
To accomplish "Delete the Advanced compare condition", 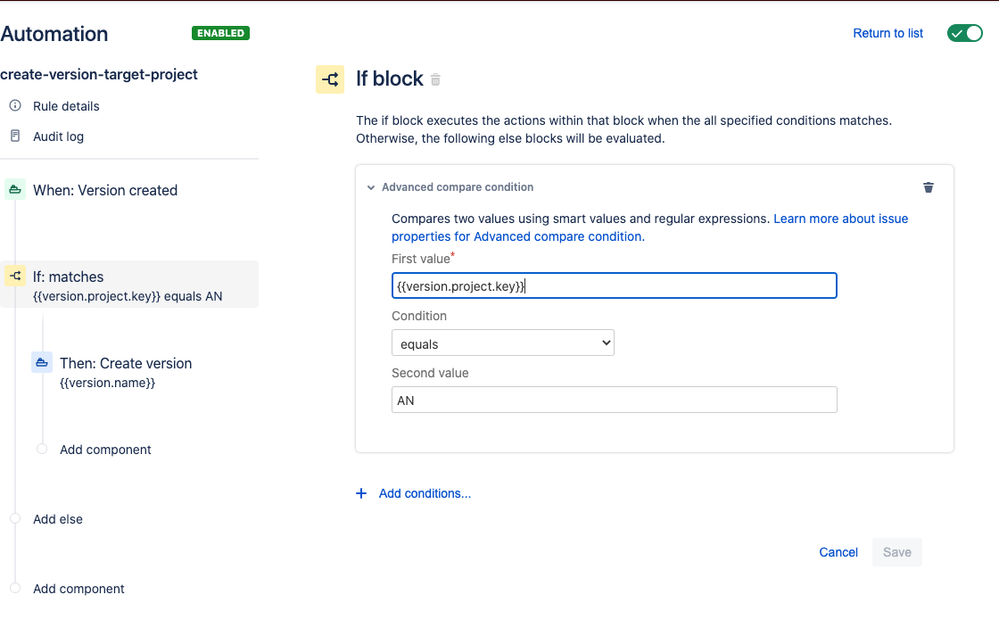I will pos(928,187).
